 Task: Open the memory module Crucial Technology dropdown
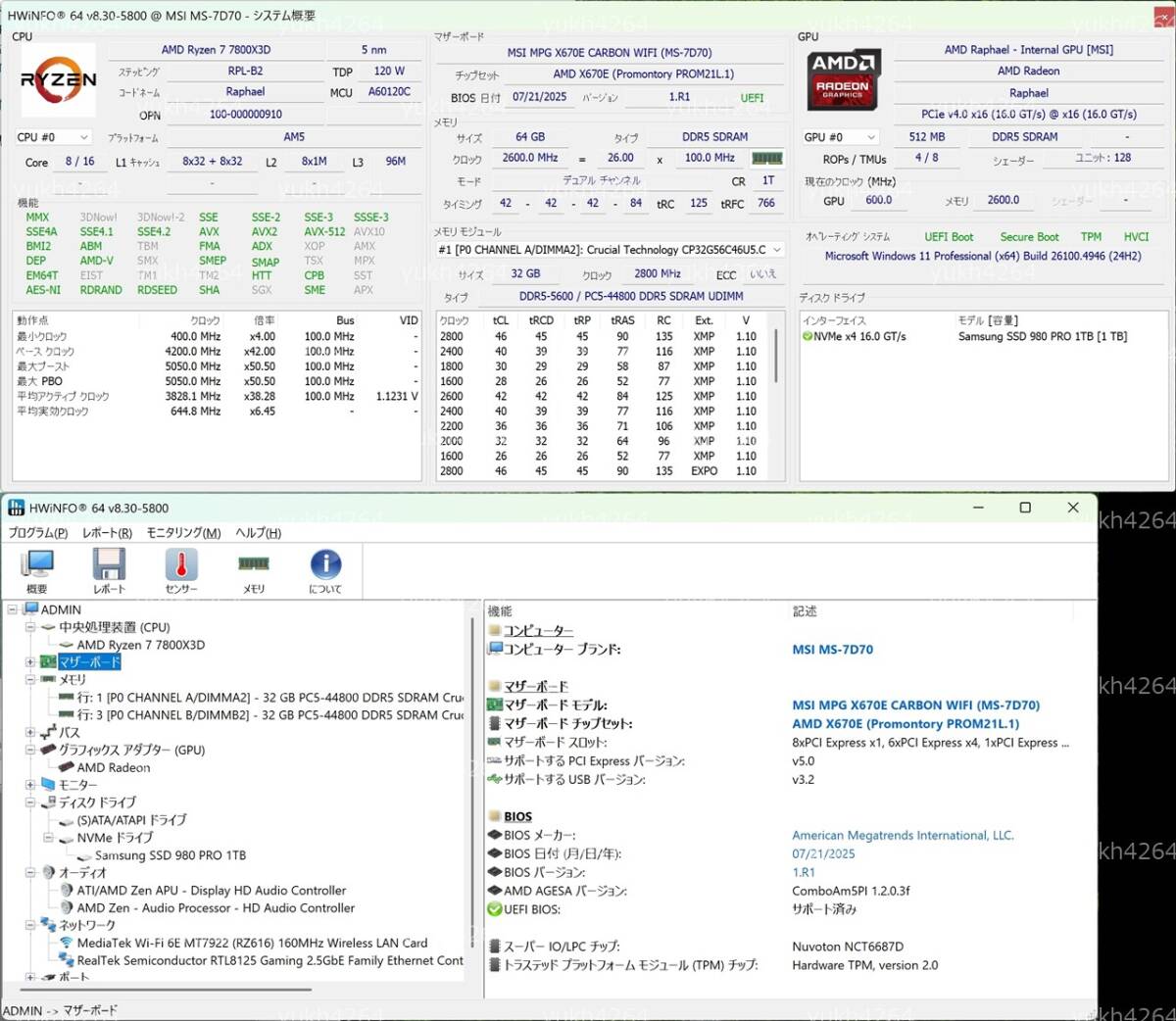point(610,250)
